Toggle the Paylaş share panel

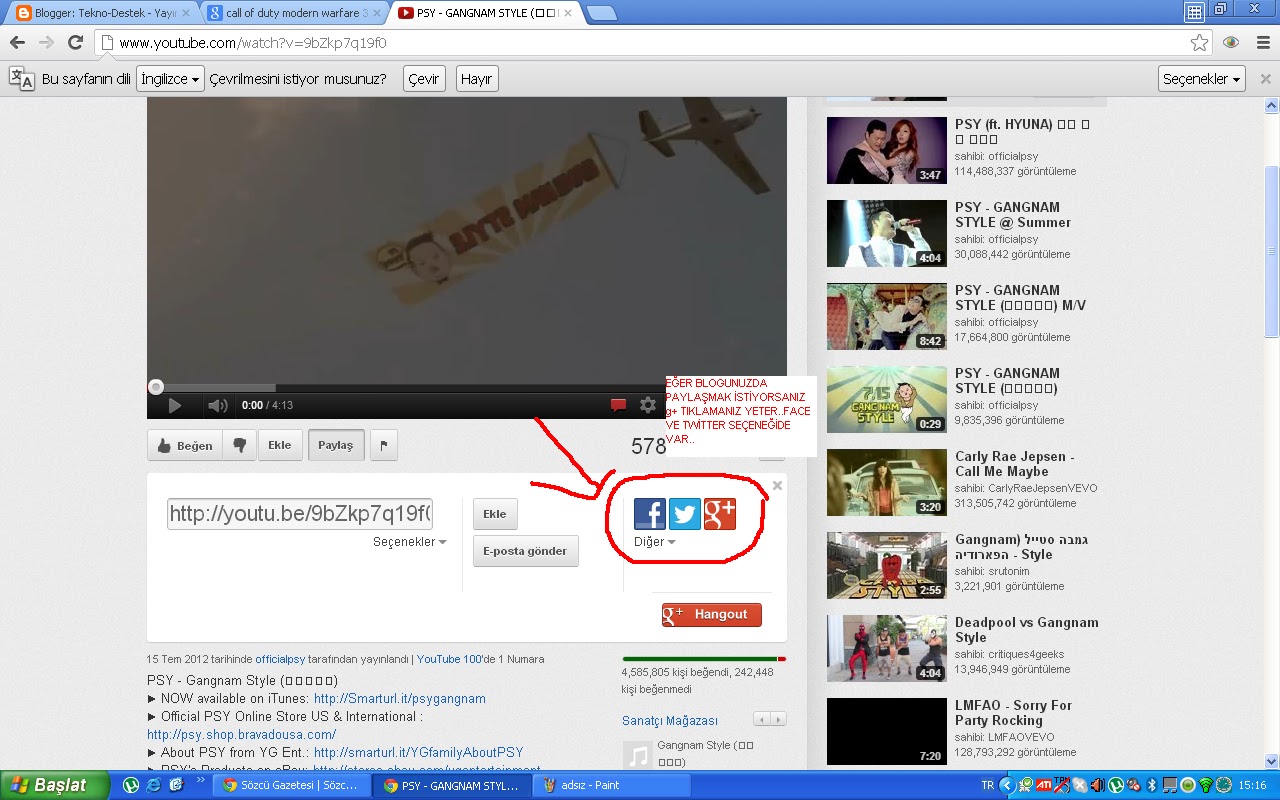[x=336, y=446]
